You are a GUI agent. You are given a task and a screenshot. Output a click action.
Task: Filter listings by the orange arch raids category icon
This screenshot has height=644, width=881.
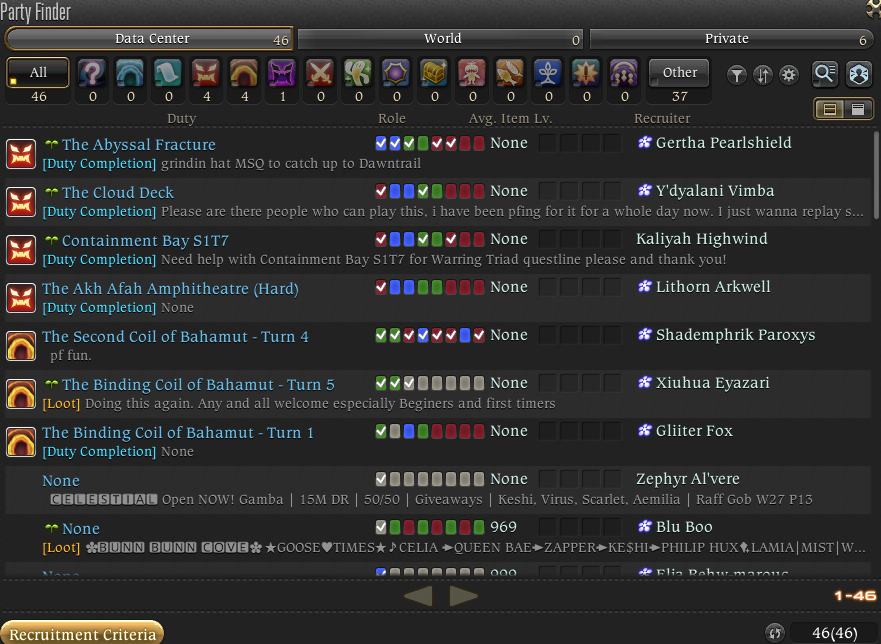[244, 73]
